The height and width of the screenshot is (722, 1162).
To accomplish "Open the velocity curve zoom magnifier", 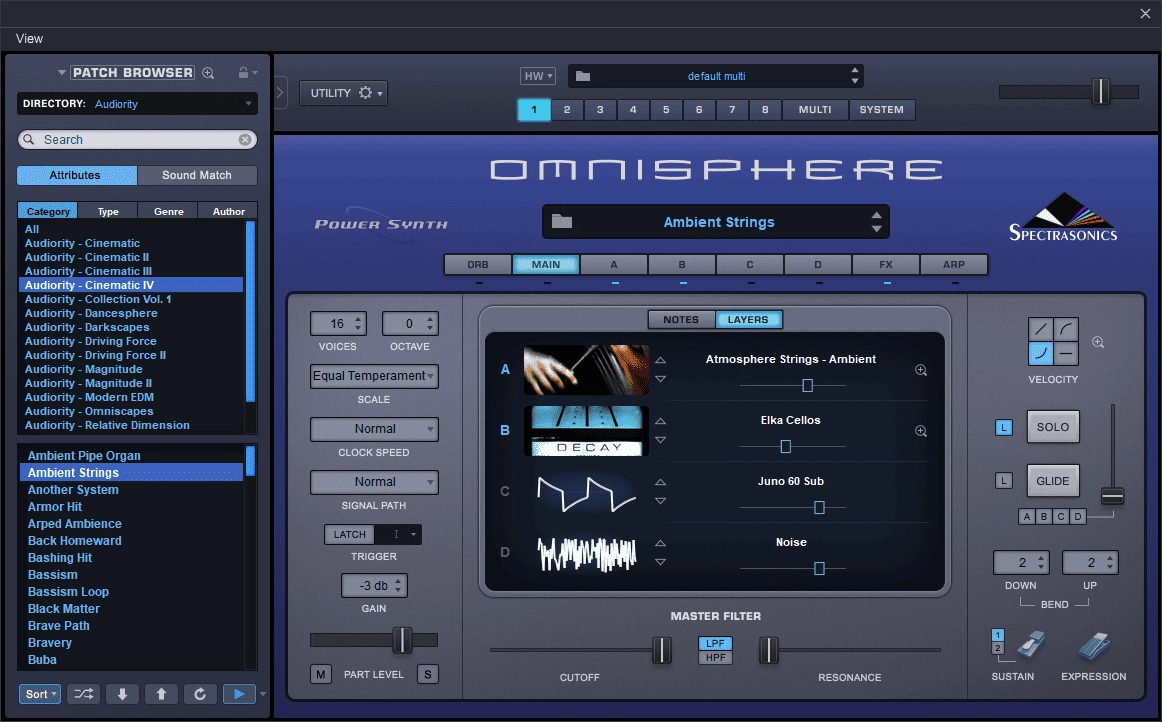I will 1098,342.
